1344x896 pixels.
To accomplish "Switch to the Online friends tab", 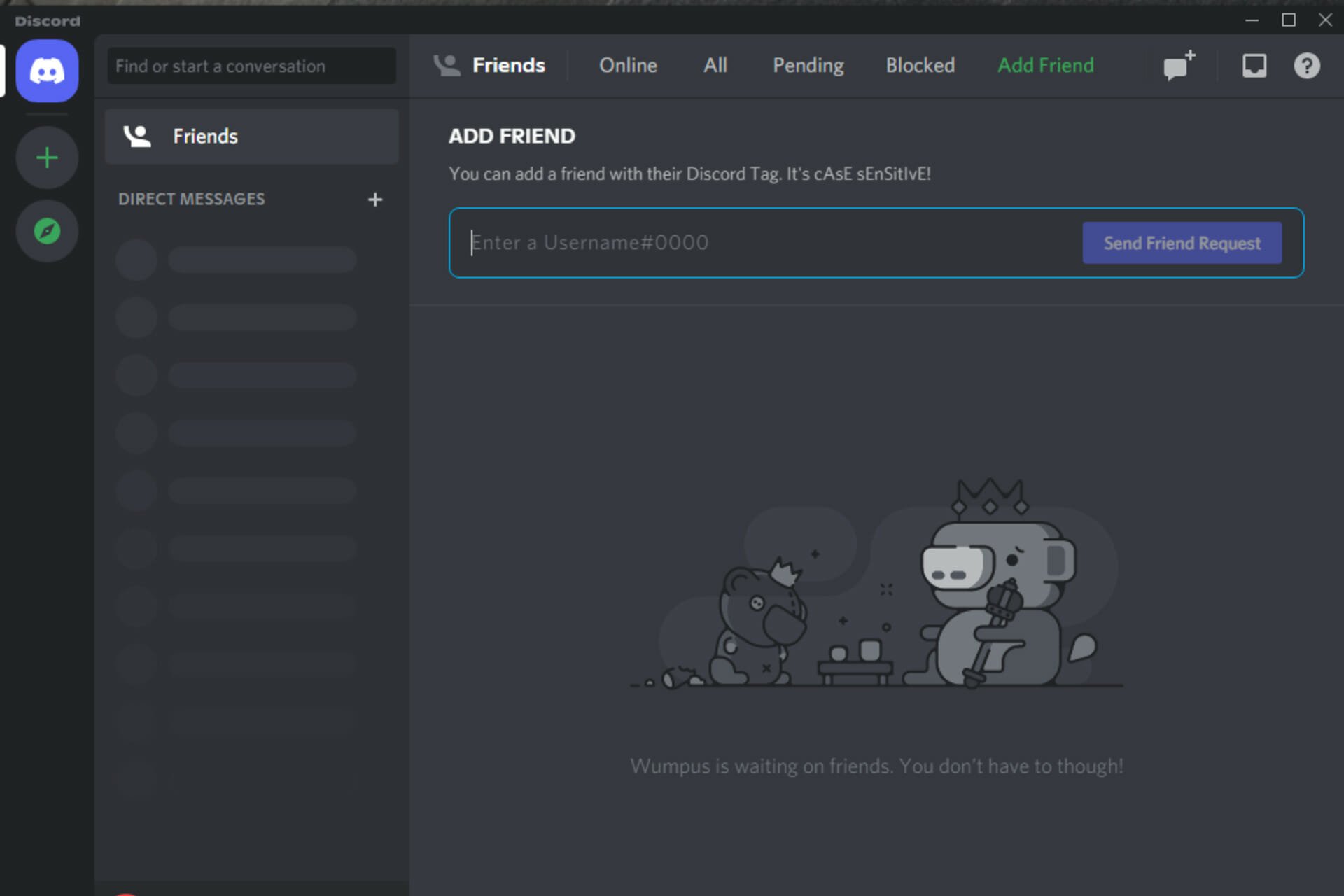I will pyautogui.click(x=626, y=64).
